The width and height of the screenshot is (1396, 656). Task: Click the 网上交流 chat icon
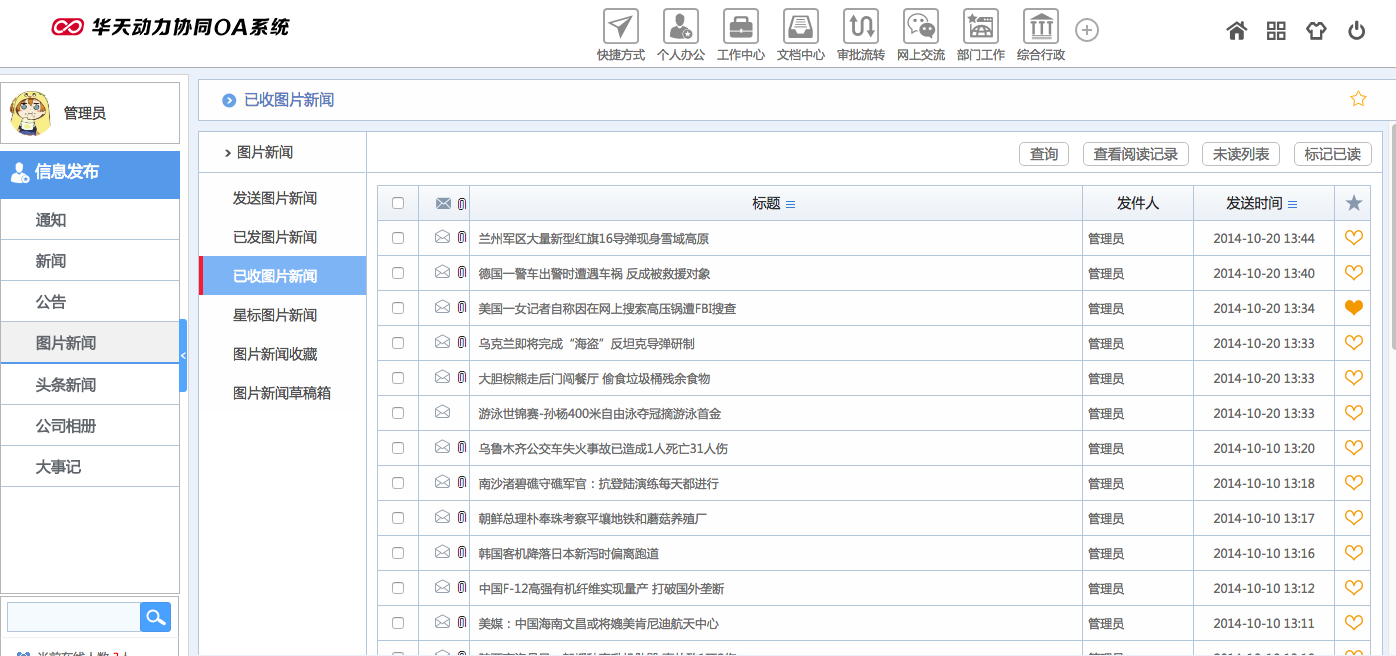point(921,27)
